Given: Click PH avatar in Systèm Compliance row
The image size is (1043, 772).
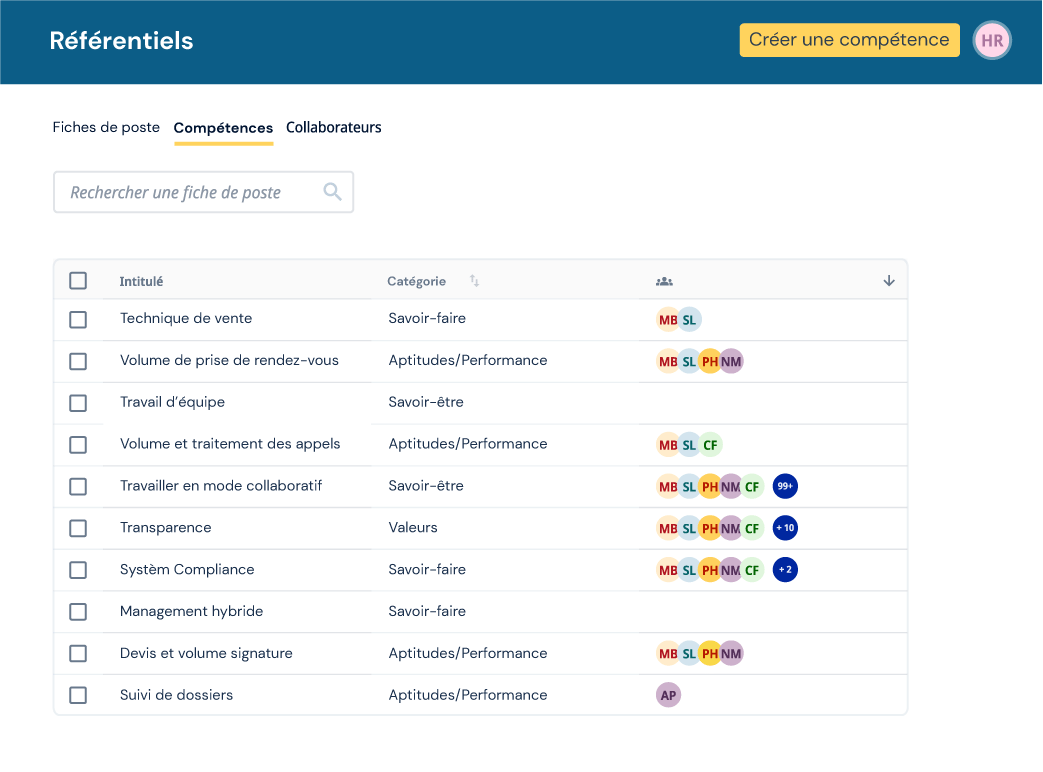Looking at the screenshot, I should tap(710, 571).
